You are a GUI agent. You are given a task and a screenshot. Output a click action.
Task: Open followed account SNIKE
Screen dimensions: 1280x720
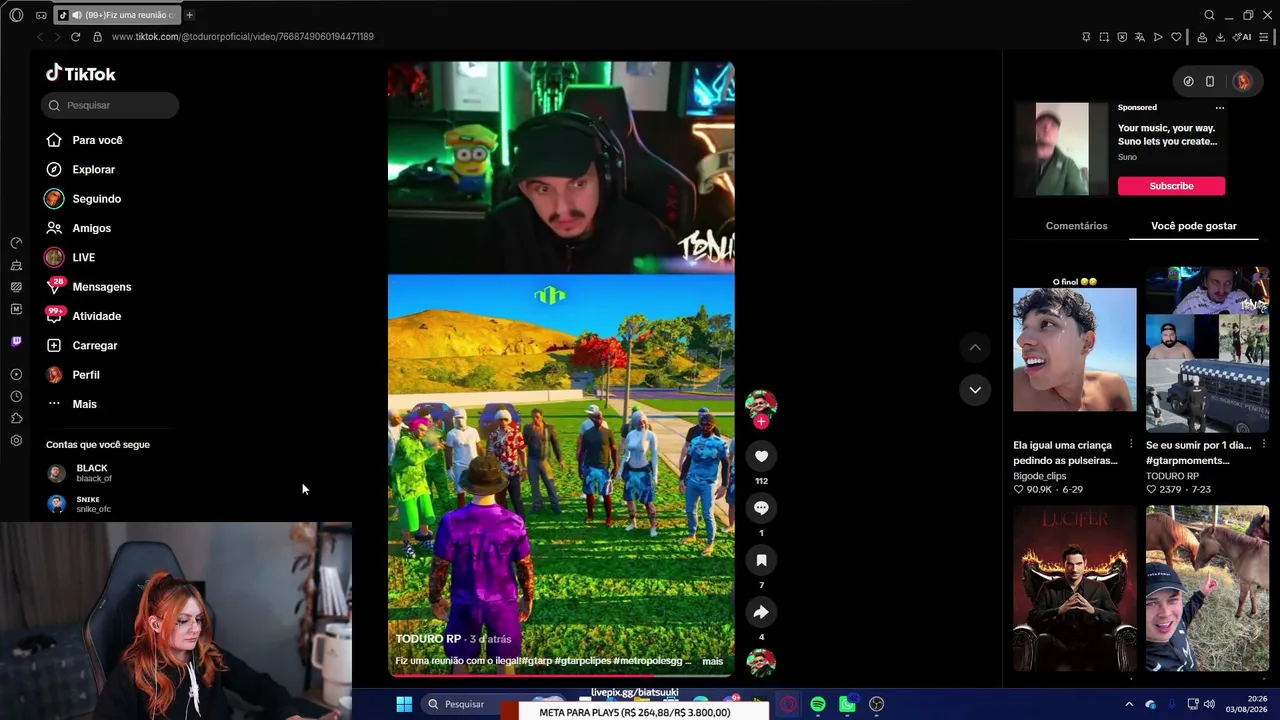pos(79,504)
